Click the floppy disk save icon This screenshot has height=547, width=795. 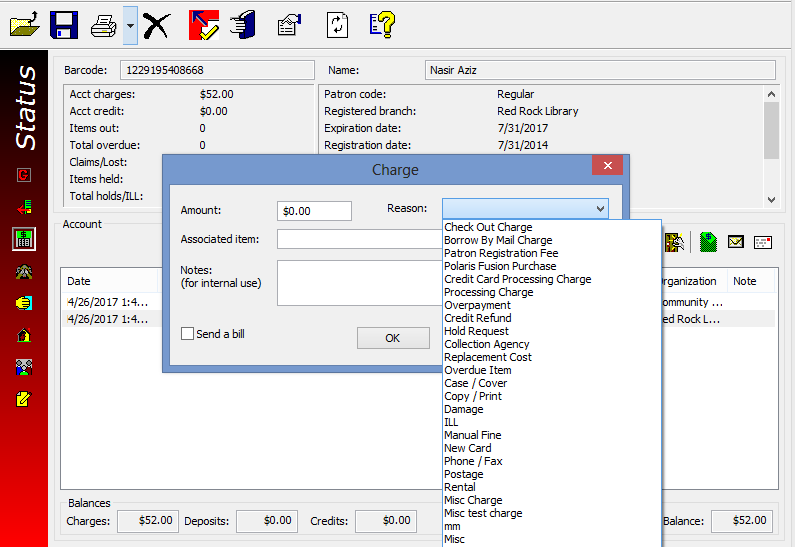pyautogui.click(x=65, y=25)
